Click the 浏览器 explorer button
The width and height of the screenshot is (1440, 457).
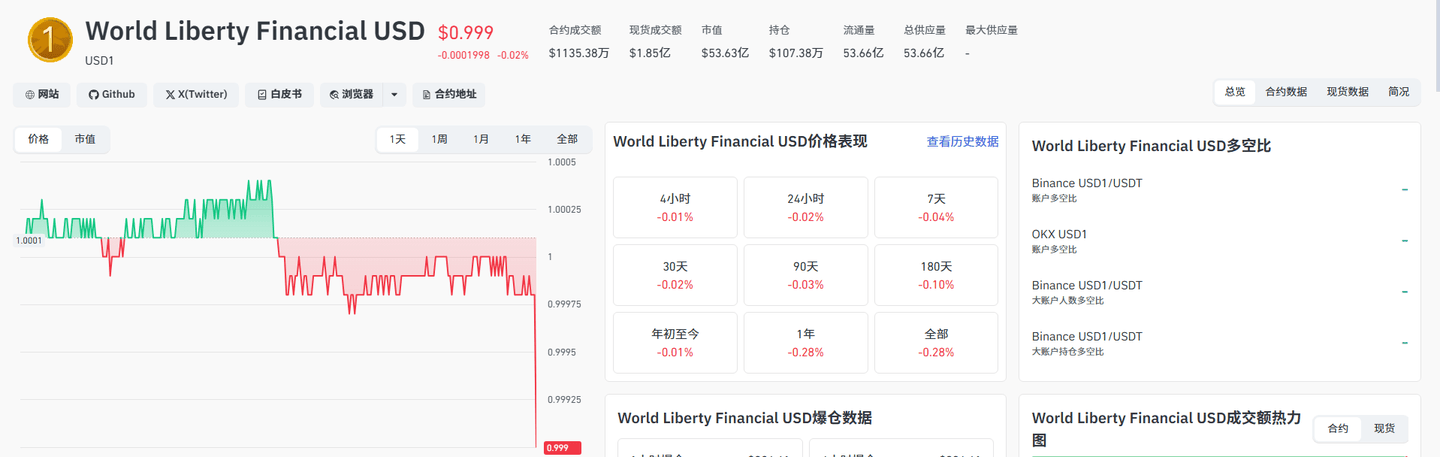[x=351, y=95]
